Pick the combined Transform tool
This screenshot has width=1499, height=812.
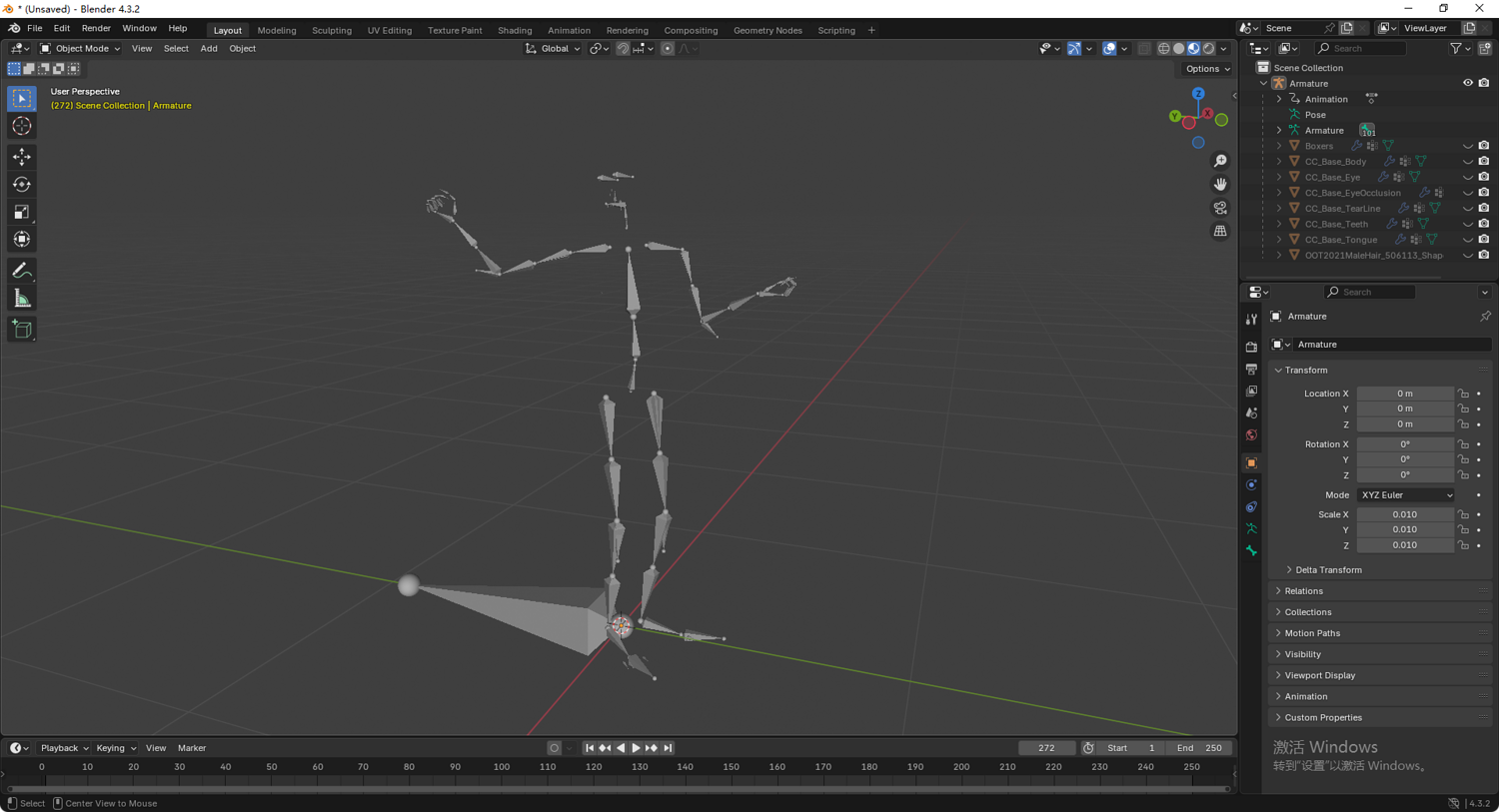tap(22, 239)
